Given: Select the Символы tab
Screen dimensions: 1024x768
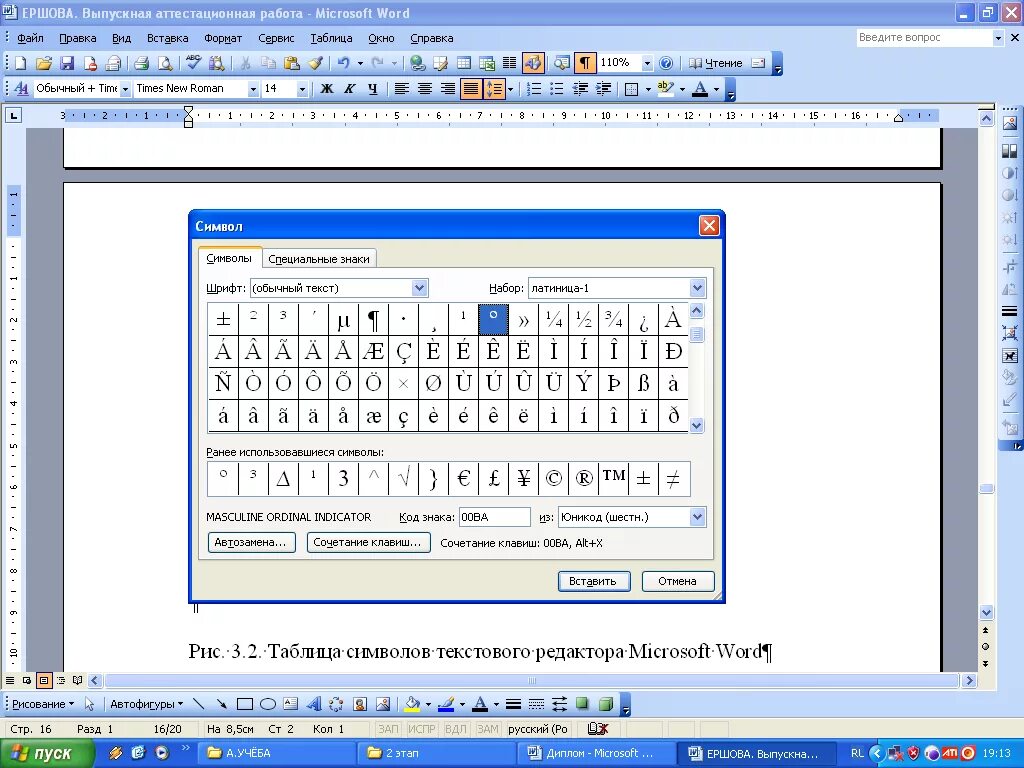Looking at the screenshot, I should tap(229, 258).
